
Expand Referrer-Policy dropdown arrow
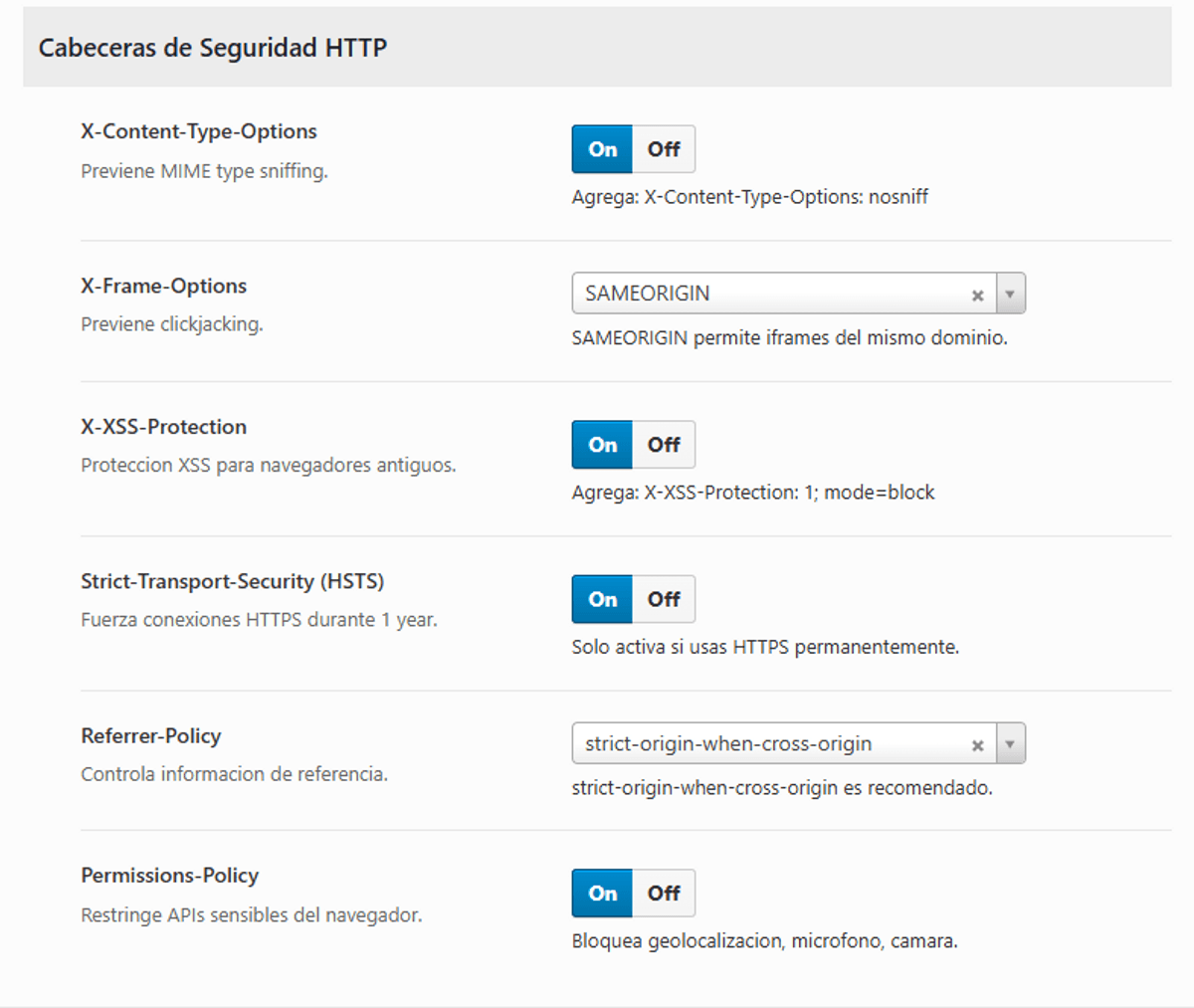tap(1010, 744)
